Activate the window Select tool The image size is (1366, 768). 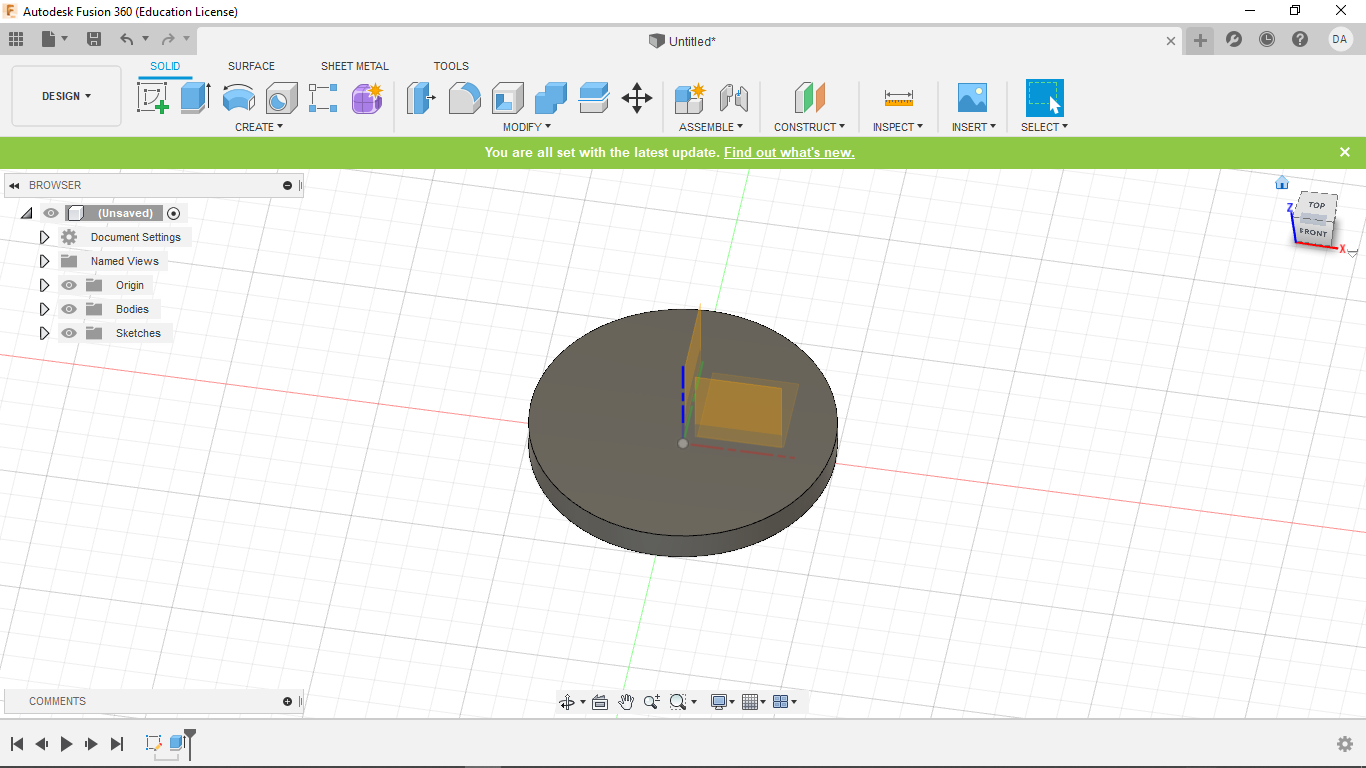pos(1044,98)
